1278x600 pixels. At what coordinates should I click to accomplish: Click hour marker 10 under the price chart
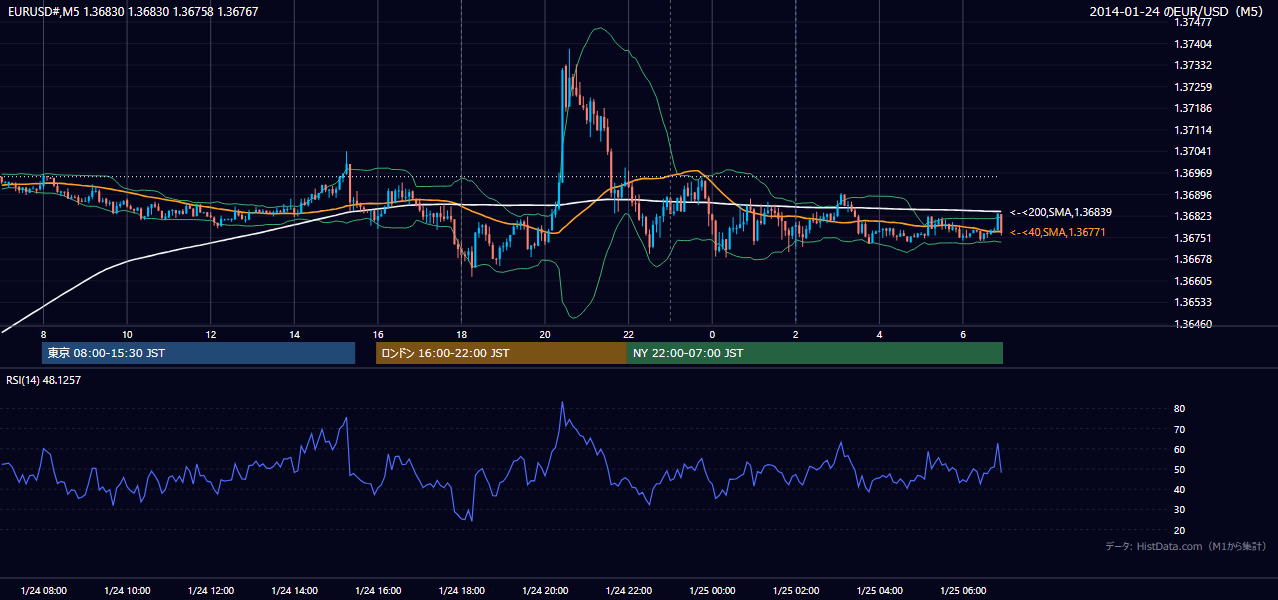tap(127, 333)
